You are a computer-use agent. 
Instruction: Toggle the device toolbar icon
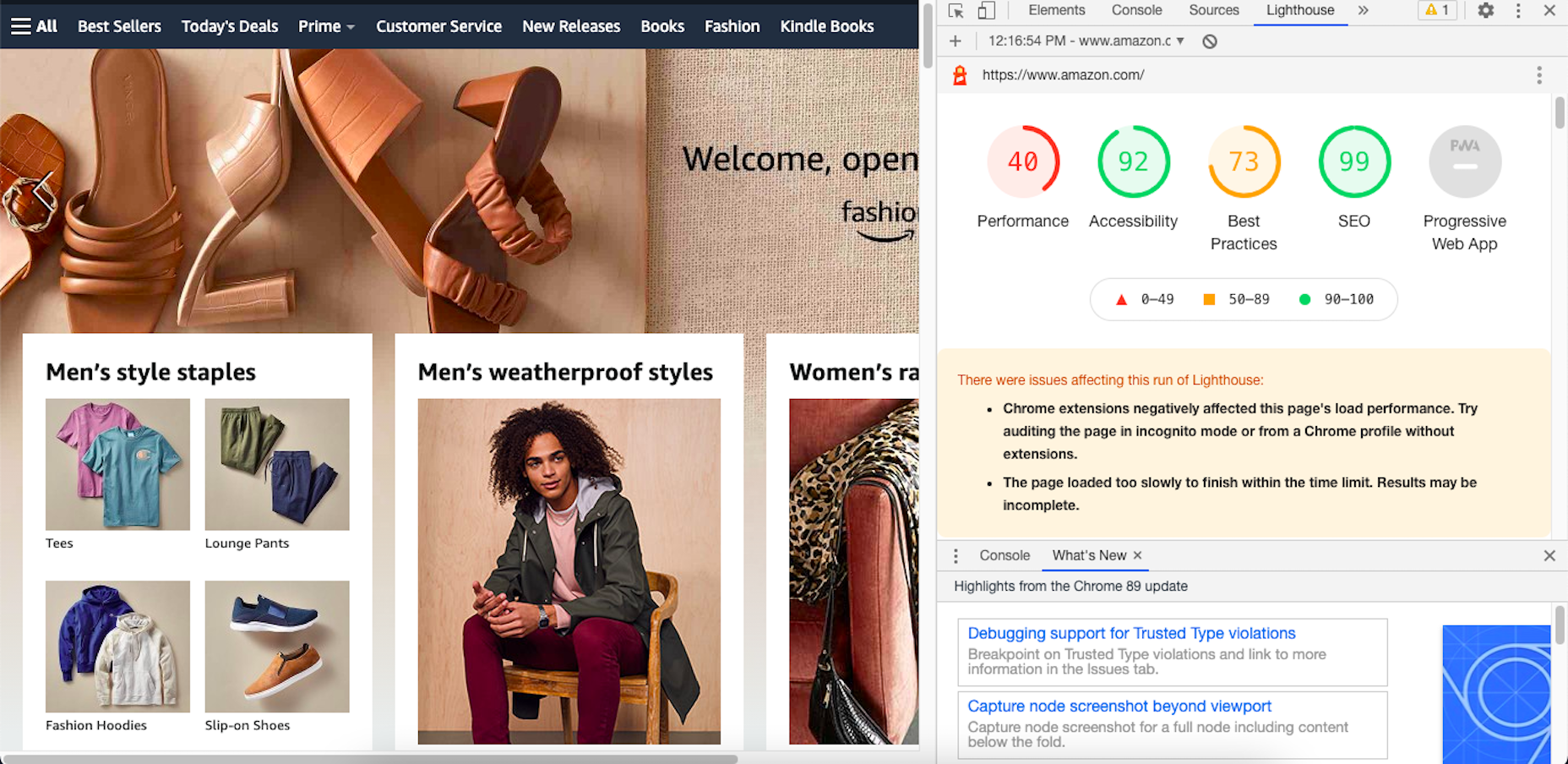click(986, 10)
